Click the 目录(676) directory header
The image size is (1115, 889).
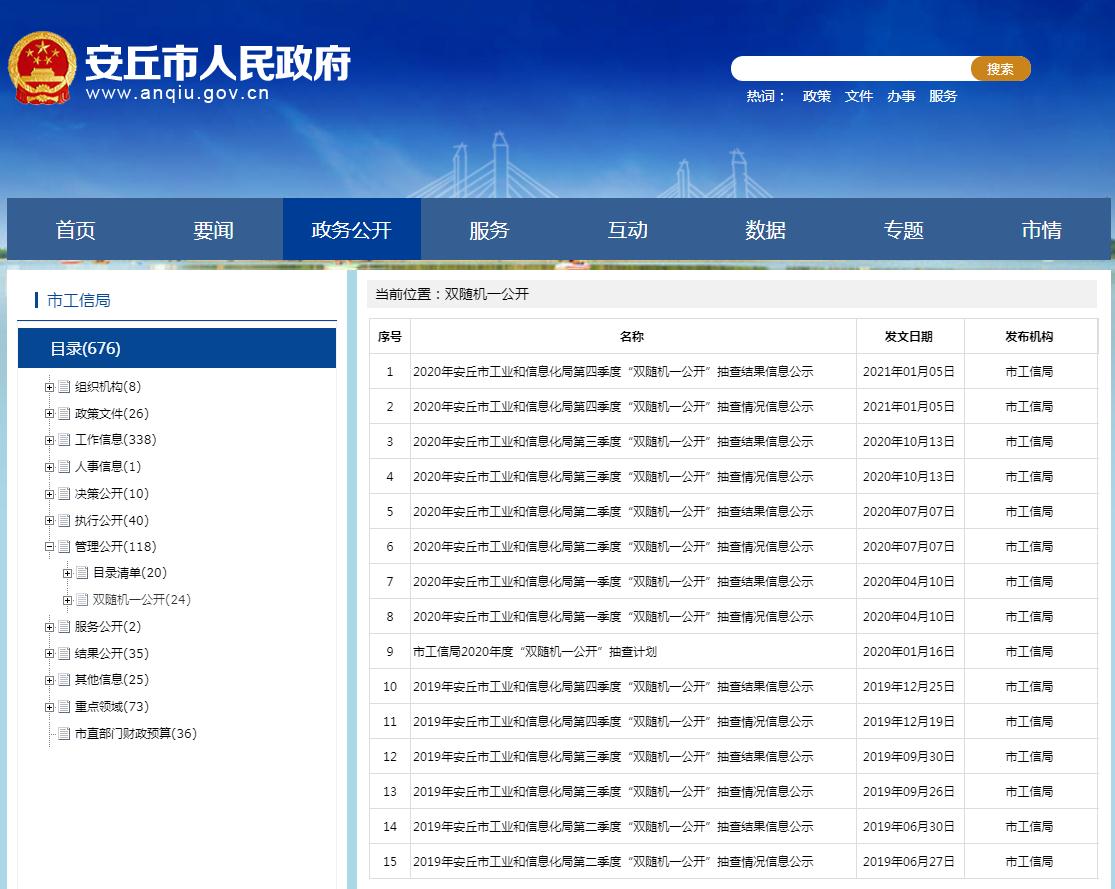coord(177,348)
